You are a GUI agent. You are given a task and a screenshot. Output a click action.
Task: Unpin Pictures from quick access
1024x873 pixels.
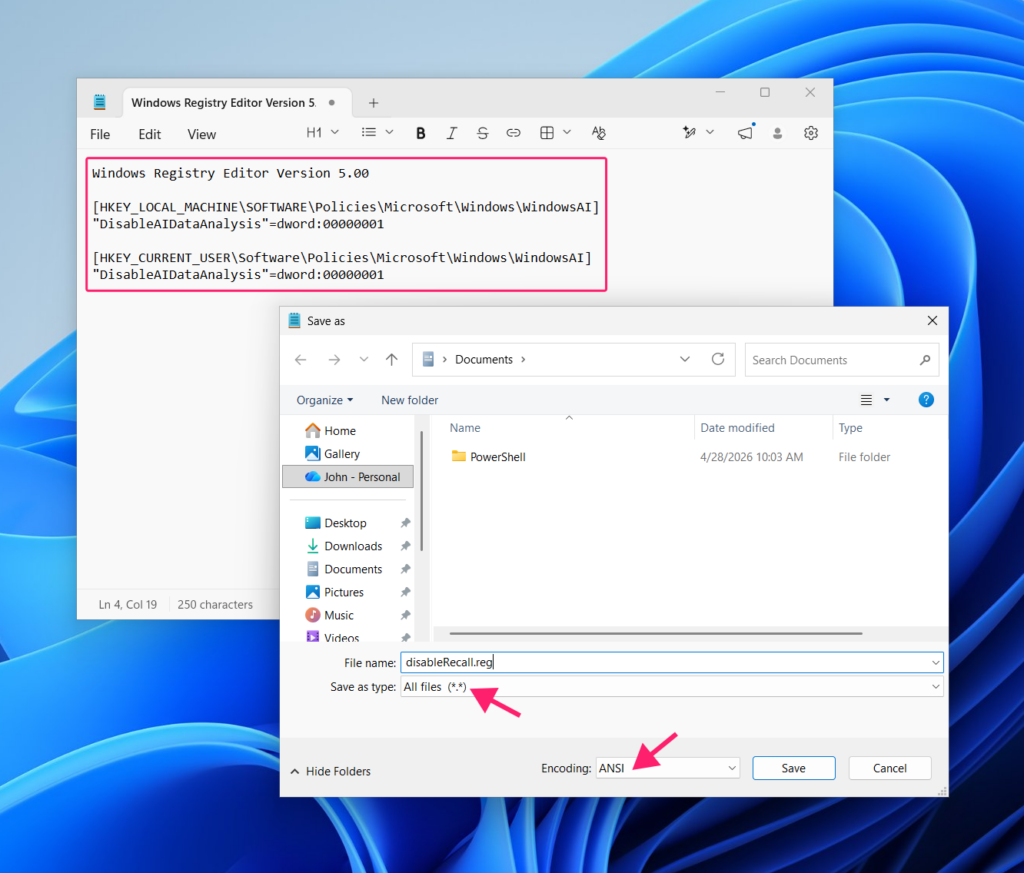[405, 592]
